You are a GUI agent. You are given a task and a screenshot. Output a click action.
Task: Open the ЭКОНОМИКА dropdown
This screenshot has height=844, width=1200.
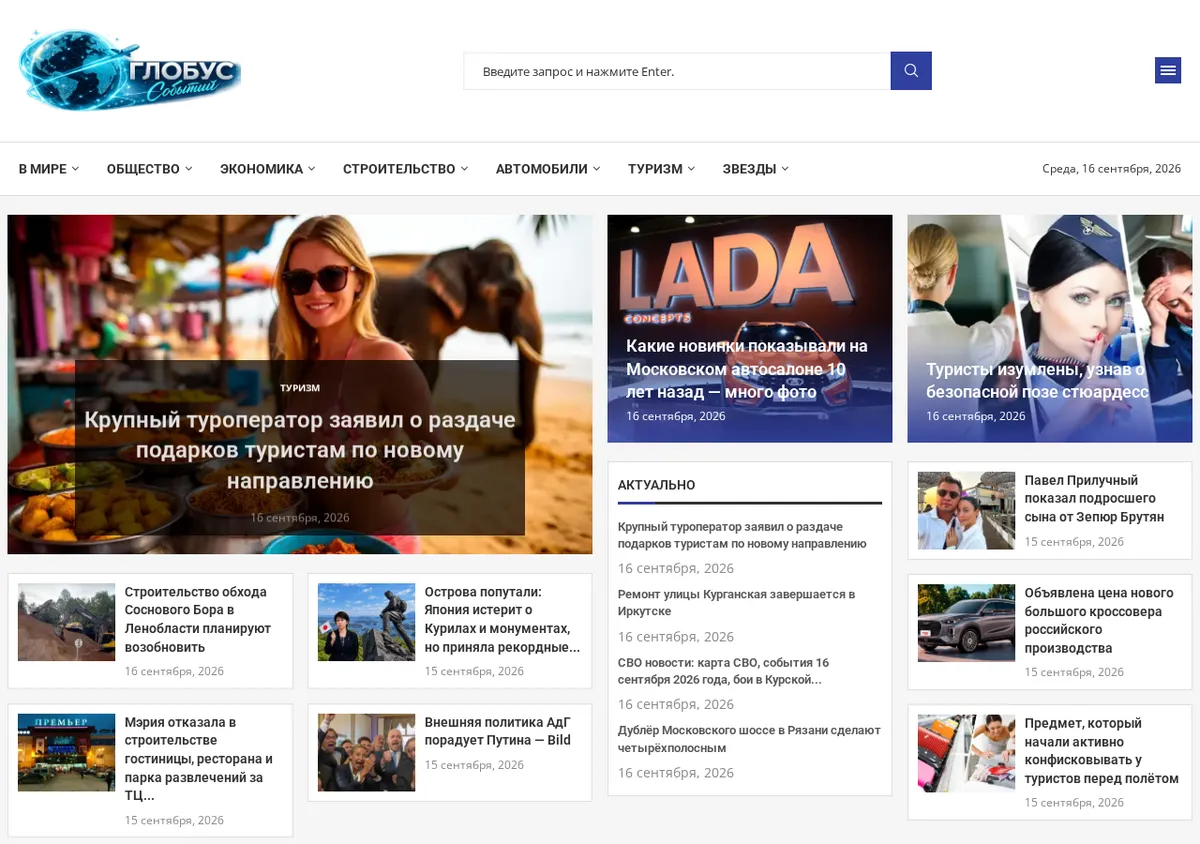[x=267, y=169]
